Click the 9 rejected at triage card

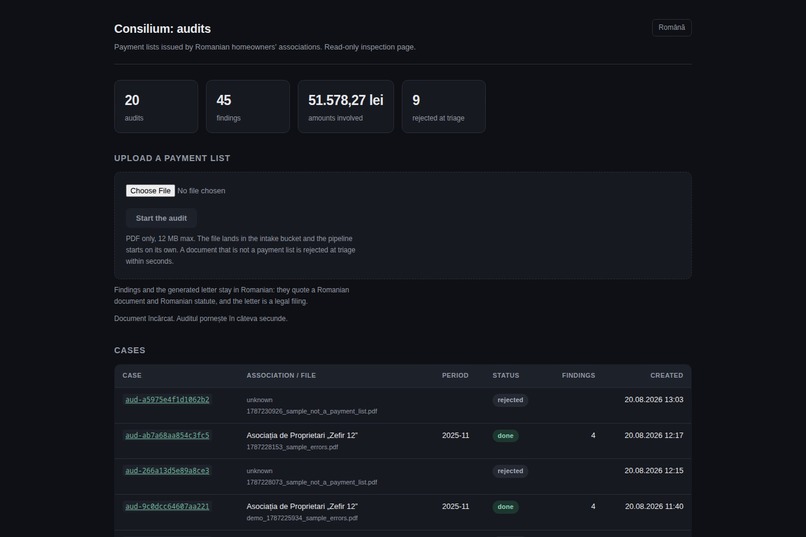tap(444, 106)
